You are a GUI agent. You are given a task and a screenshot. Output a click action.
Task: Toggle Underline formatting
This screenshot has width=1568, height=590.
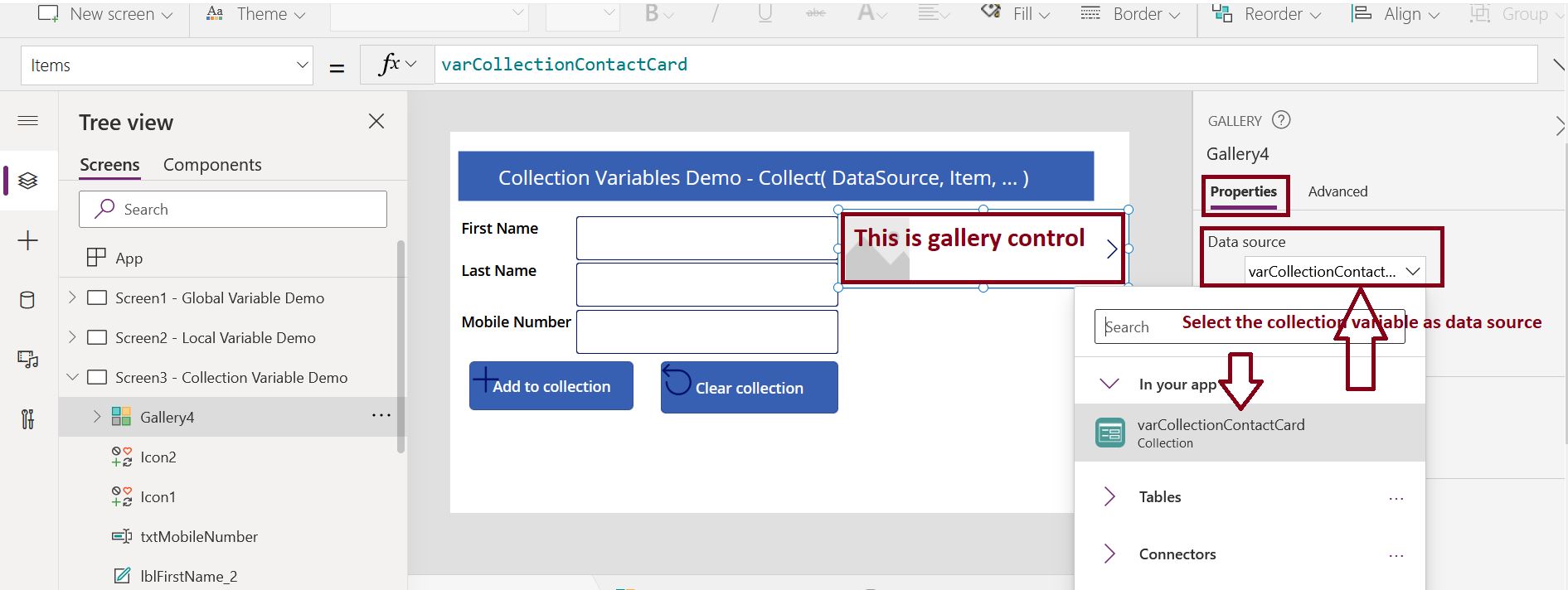tap(765, 14)
